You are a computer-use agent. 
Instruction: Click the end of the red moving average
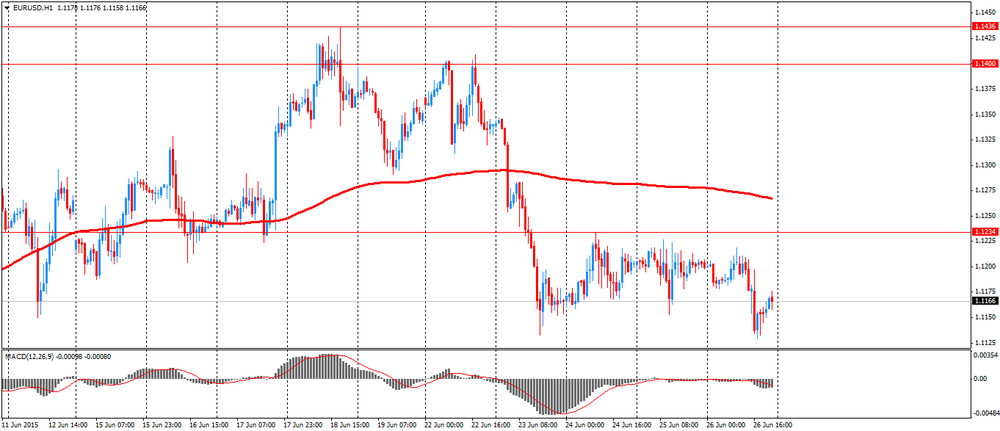tap(772, 198)
